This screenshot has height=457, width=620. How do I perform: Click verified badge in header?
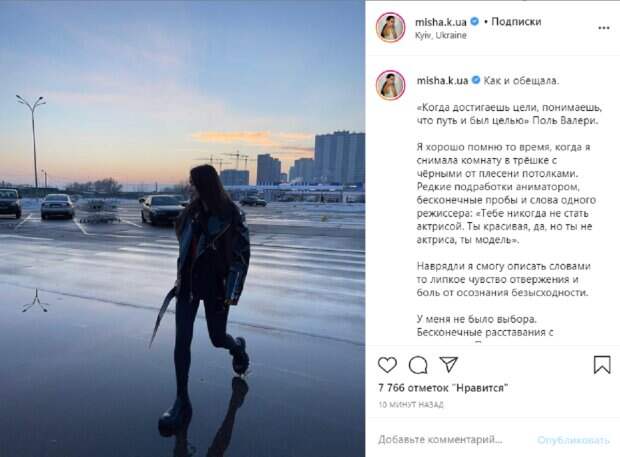475,22
